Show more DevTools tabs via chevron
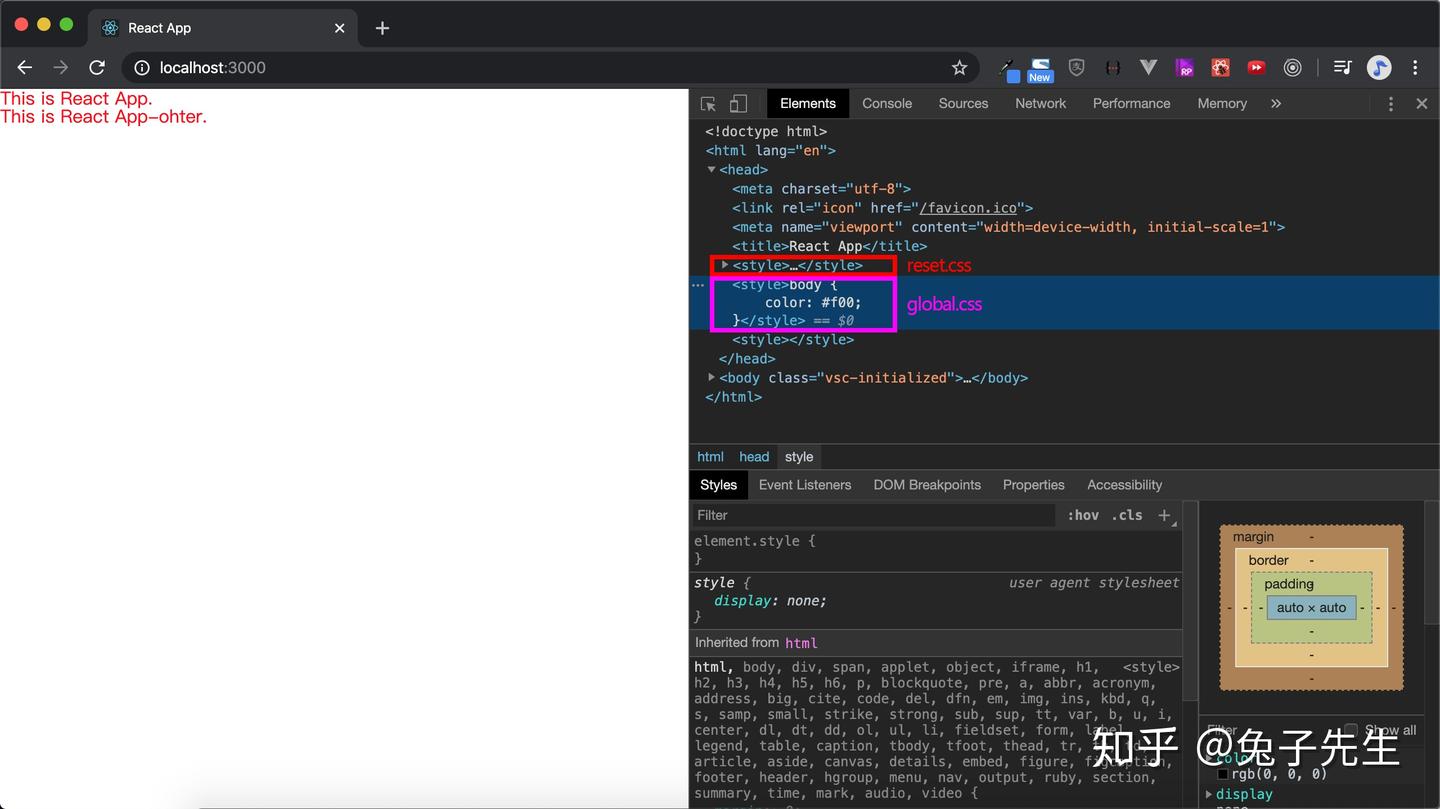 coord(1276,104)
